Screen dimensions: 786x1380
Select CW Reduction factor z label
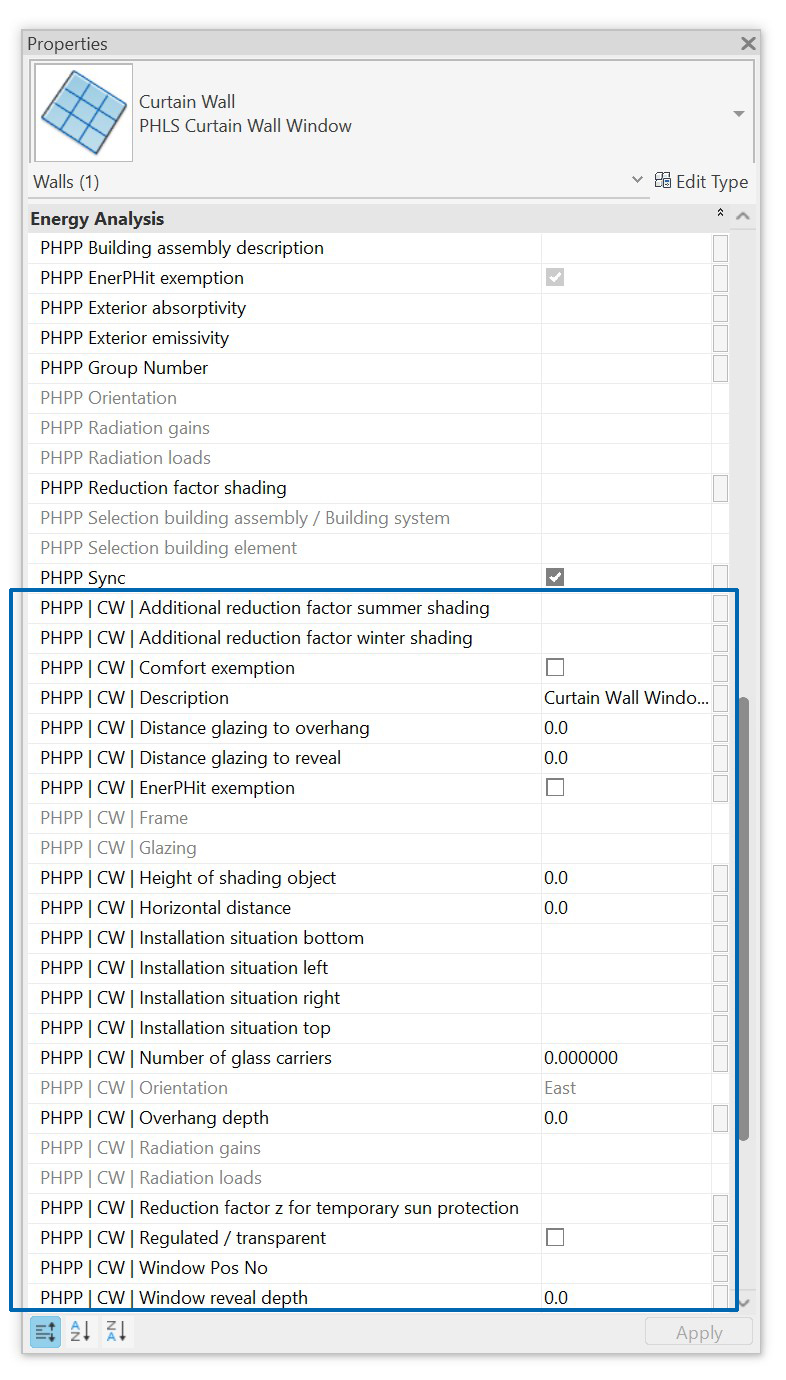click(x=279, y=1208)
